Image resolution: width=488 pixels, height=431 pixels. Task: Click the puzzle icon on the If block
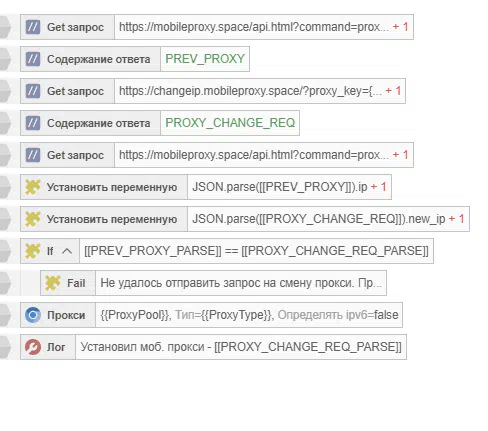click(x=33, y=251)
